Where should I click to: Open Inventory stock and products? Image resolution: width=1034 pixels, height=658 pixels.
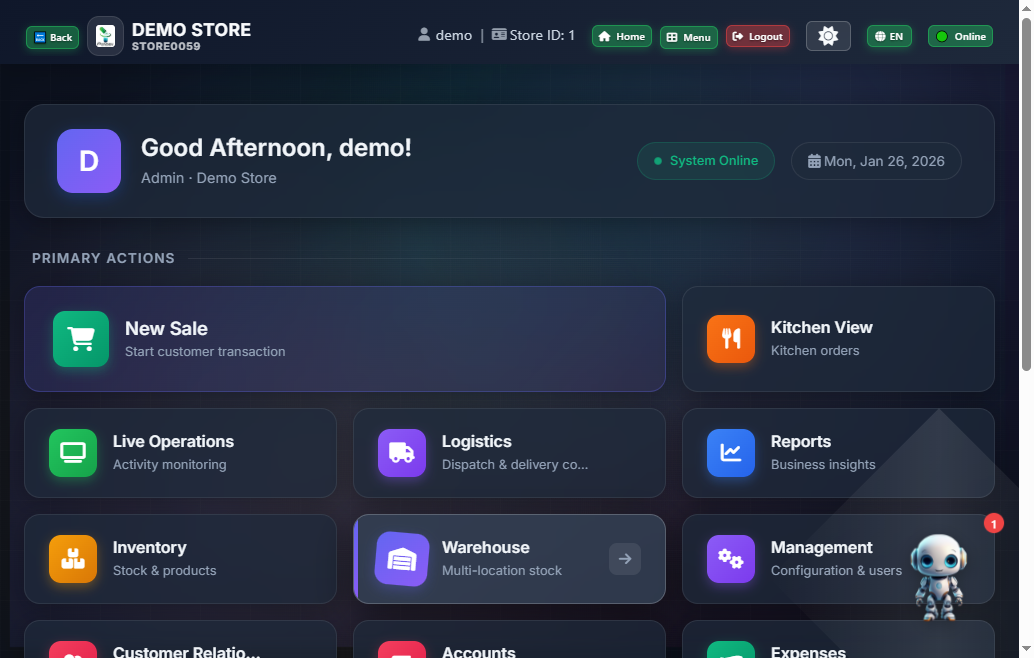point(180,559)
